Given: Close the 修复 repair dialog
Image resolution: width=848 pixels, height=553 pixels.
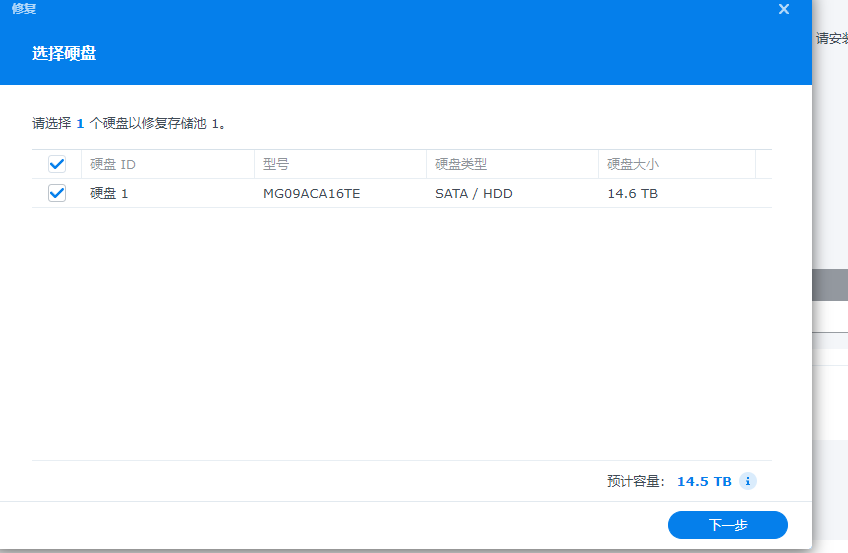Looking at the screenshot, I should (784, 9).
